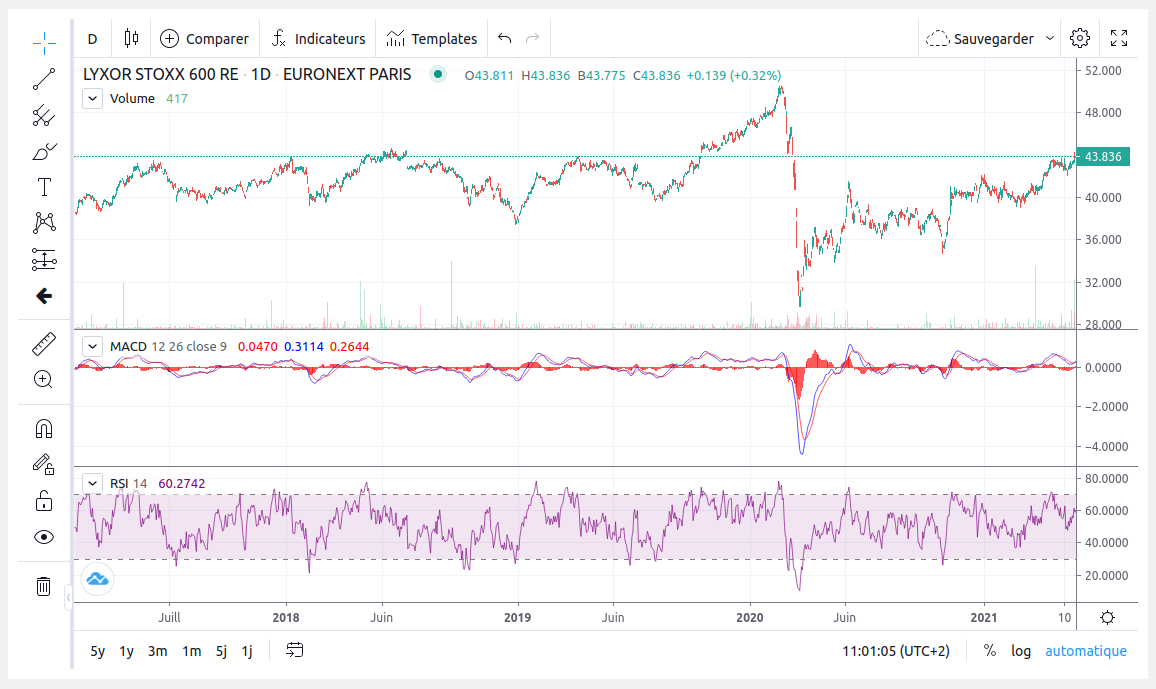1156x689 pixels.
Task: Open the chart patterns tool
Action: [44, 223]
